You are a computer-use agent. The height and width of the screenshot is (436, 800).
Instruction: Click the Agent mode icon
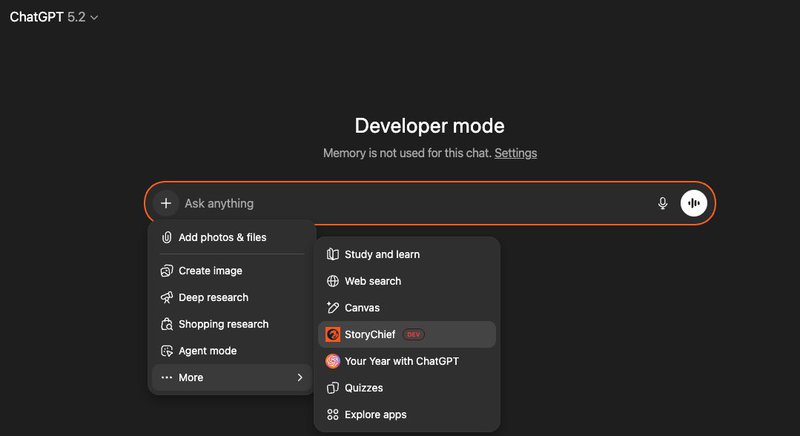pos(166,351)
